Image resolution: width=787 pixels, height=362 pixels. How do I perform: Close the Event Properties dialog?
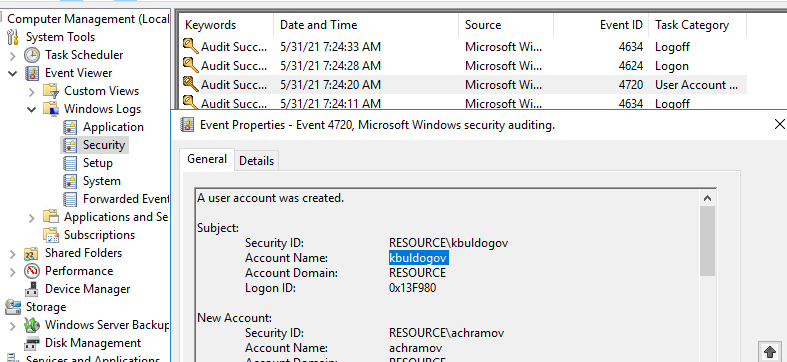779,124
